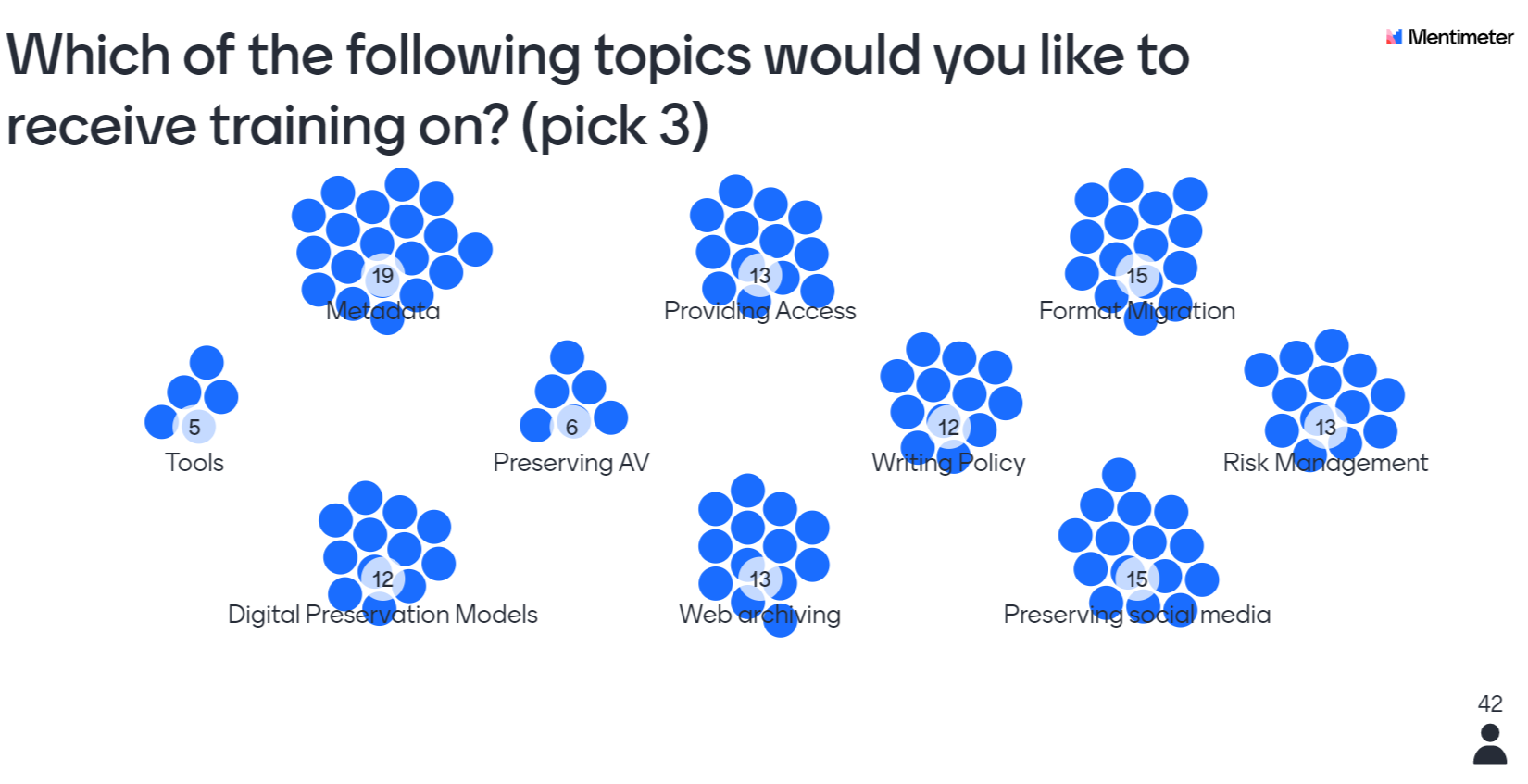Click the question title text
1528x784 pixels.
pos(598,90)
